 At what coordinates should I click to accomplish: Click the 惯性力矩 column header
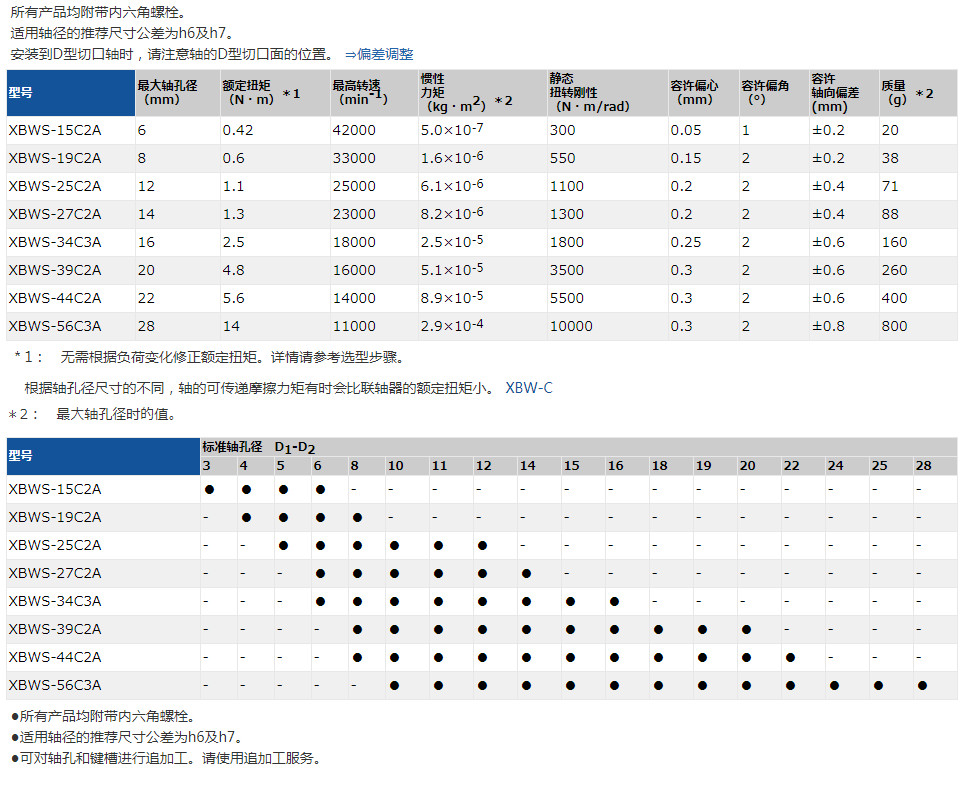pos(483,93)
